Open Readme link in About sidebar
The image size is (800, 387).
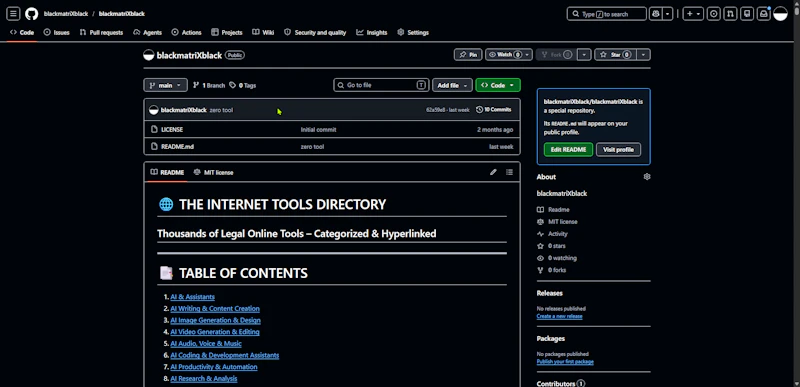click(554, 210)
